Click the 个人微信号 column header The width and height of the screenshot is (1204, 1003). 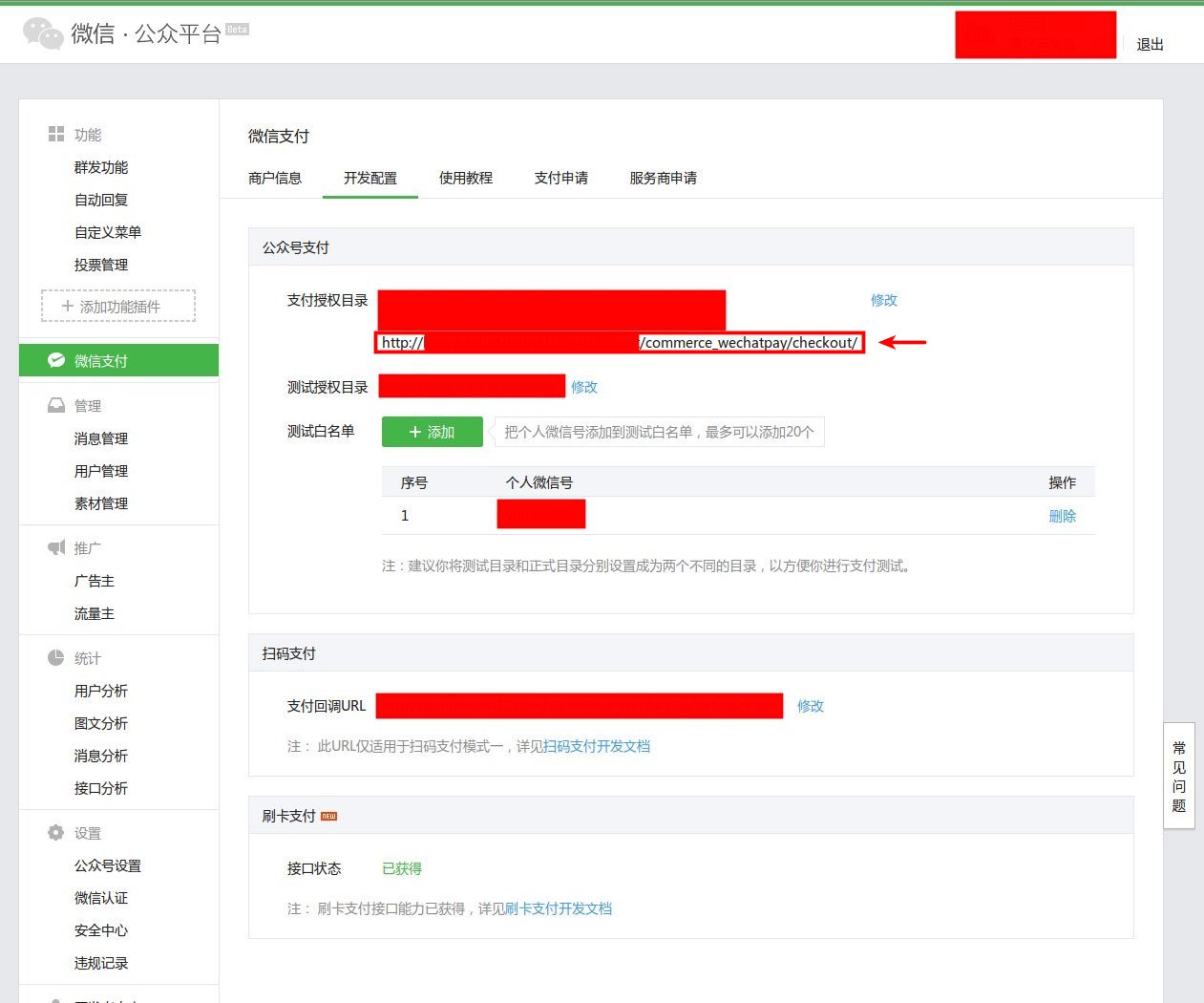coord(539,482)
